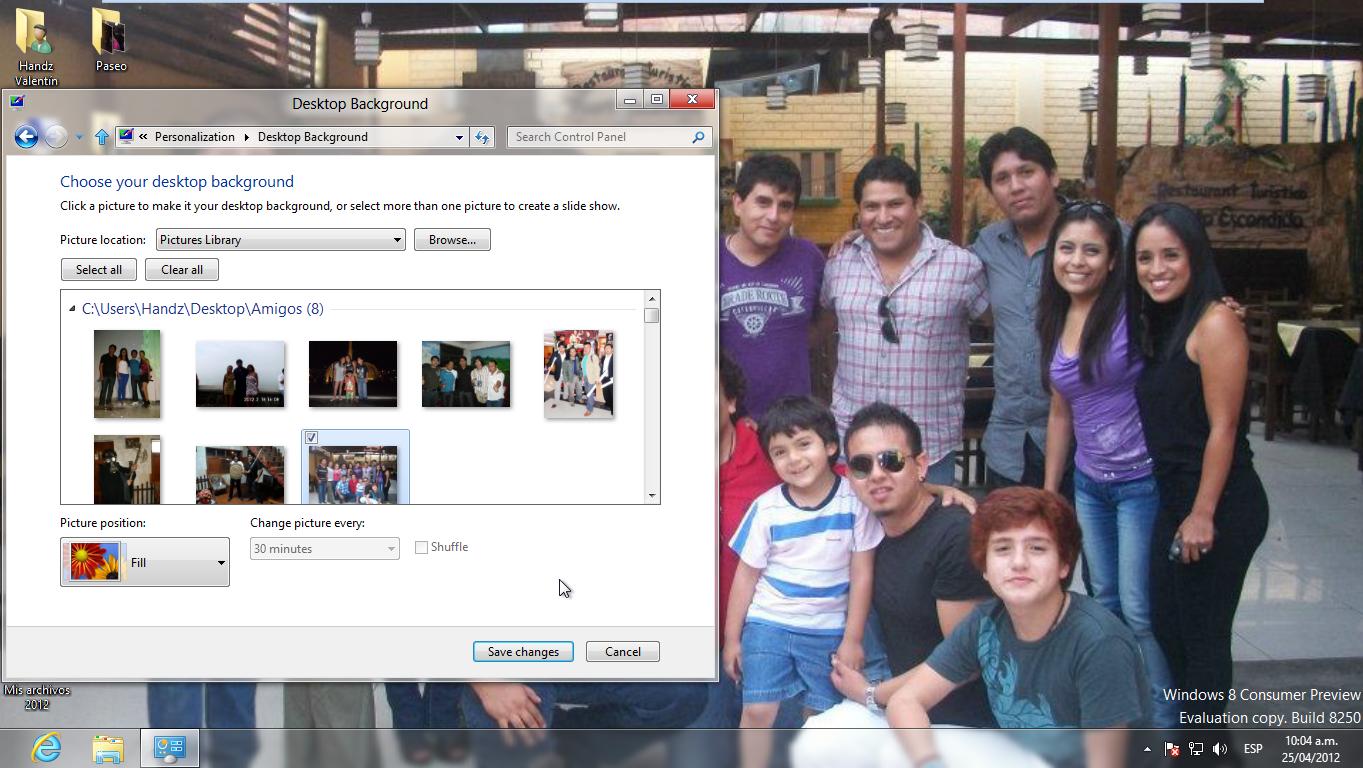Click the volume speaker tray icon
This screenshot has height=768, width=1363.
pyautogui.click(x=1219, y=748)
